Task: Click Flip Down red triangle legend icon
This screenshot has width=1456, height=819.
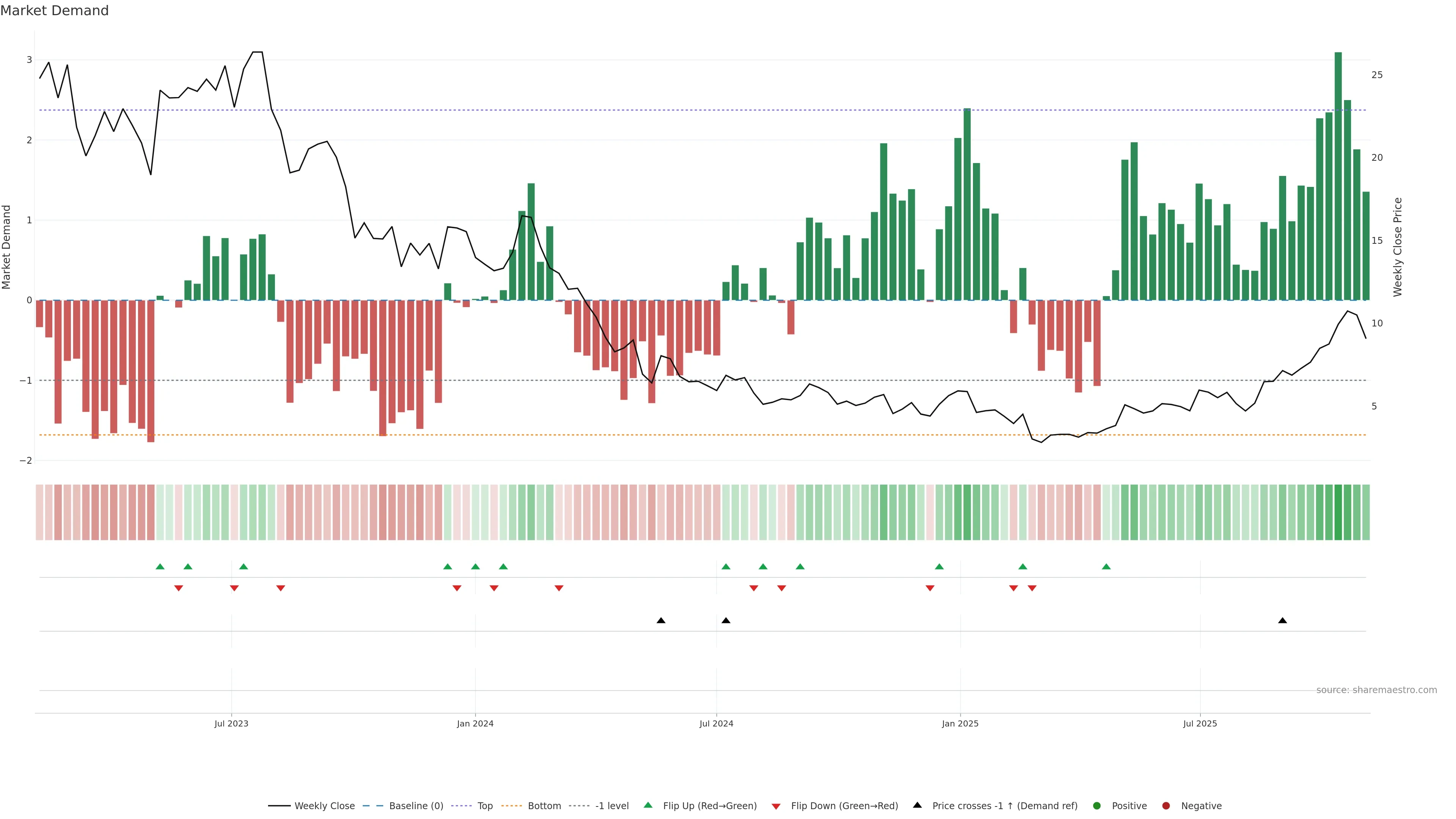Action: coord(776,806)
